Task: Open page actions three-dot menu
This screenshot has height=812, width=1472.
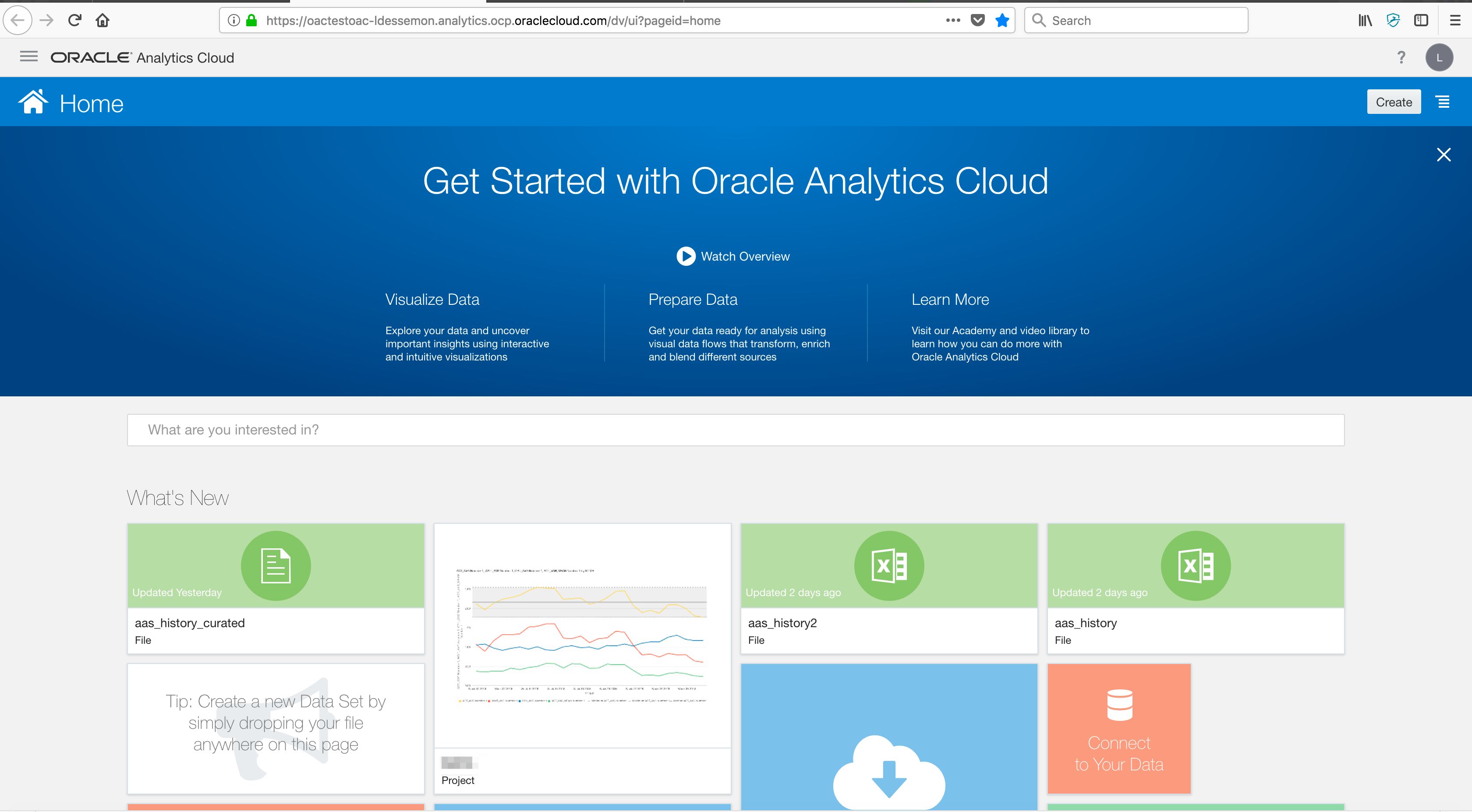Action: (x=952, y=21)
